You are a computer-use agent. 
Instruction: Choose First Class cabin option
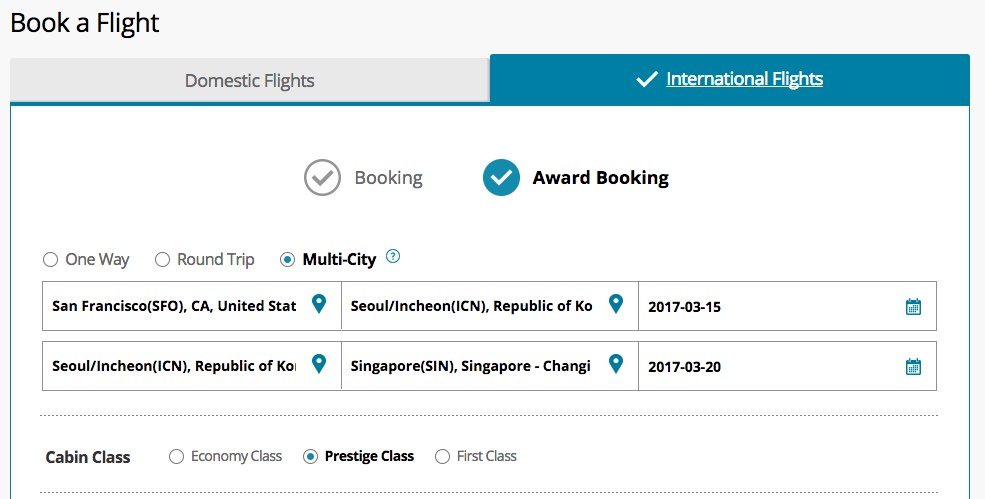pos(442,456)
